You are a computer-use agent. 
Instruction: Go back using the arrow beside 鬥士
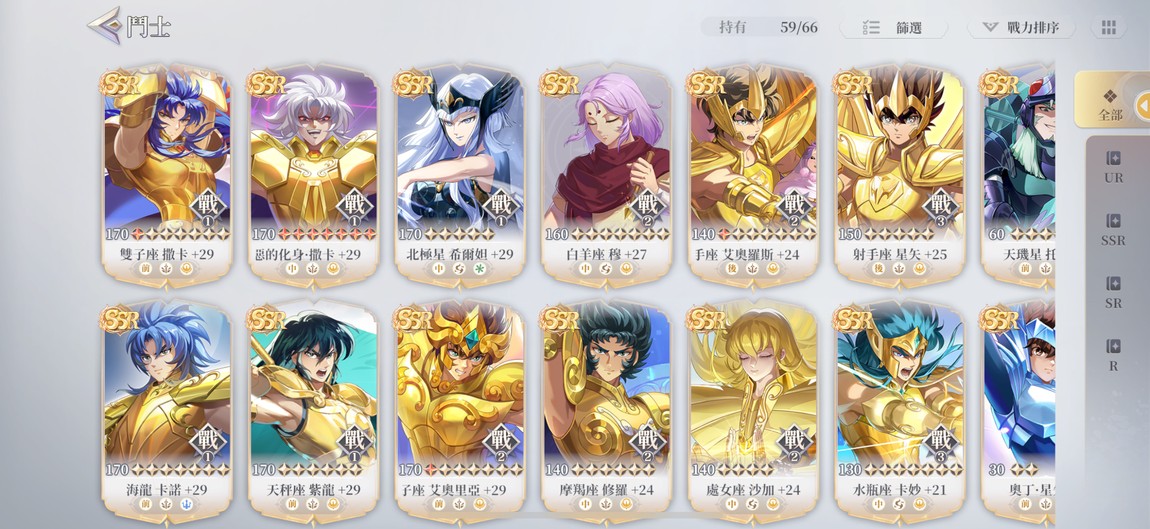click(x=103, y=26)
